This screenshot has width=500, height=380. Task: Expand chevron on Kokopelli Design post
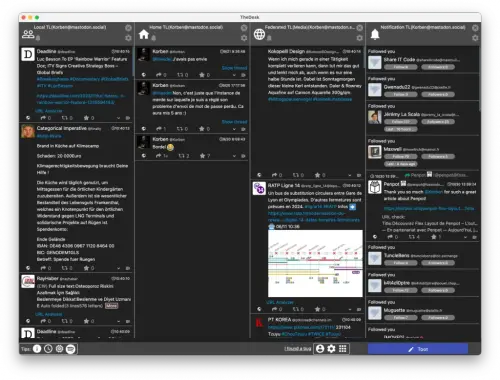pyautogui.click(x=349, y=175)
